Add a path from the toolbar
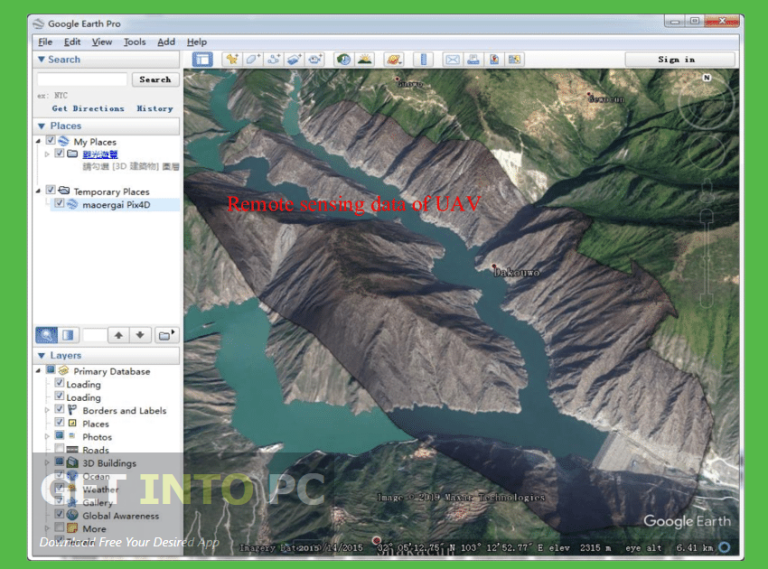This screenshot has height=569, width=768. [x=273, y=60]
